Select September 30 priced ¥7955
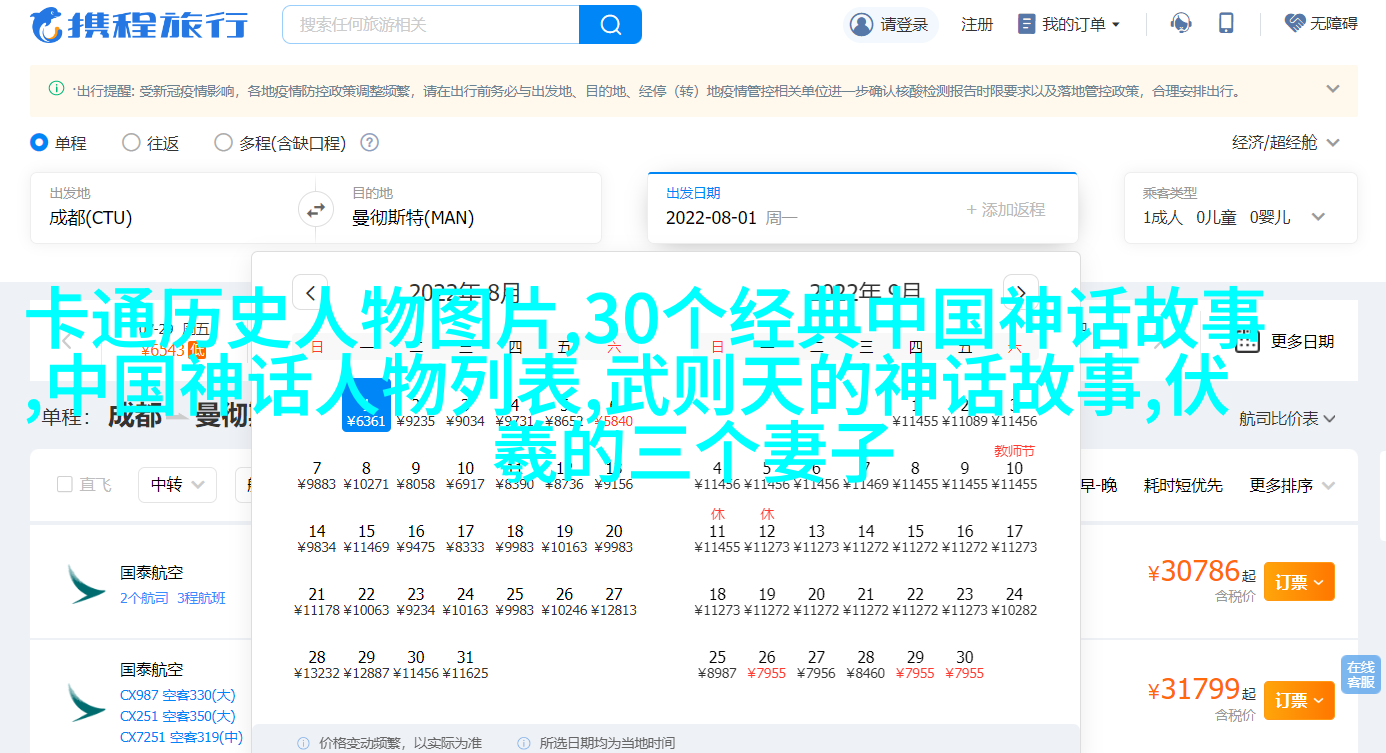Image resolution: width=1386 pixels, height=753 pixels. [965, 664]
